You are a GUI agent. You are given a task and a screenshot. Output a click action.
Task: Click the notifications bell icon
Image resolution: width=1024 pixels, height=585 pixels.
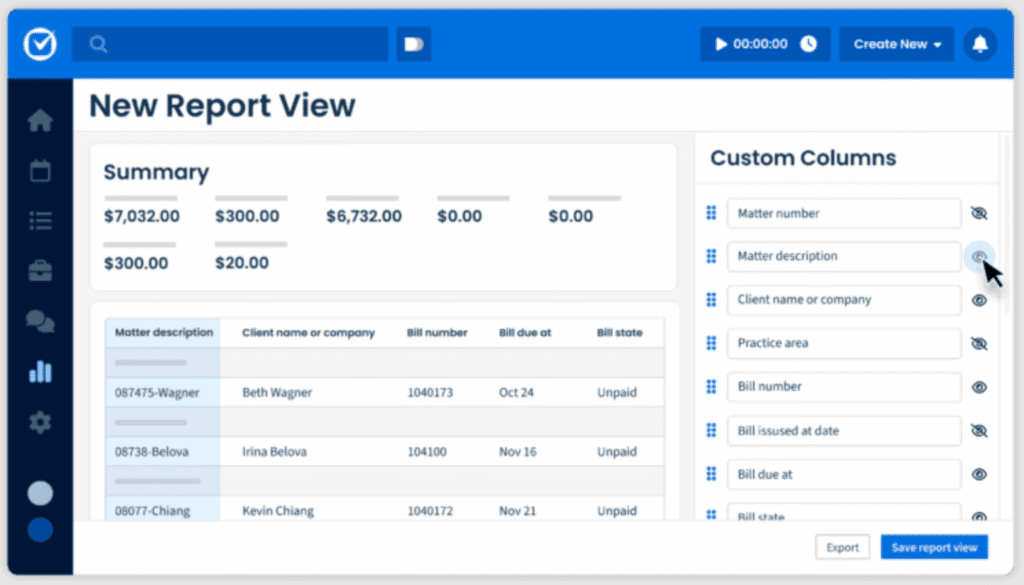coord(980,44)
